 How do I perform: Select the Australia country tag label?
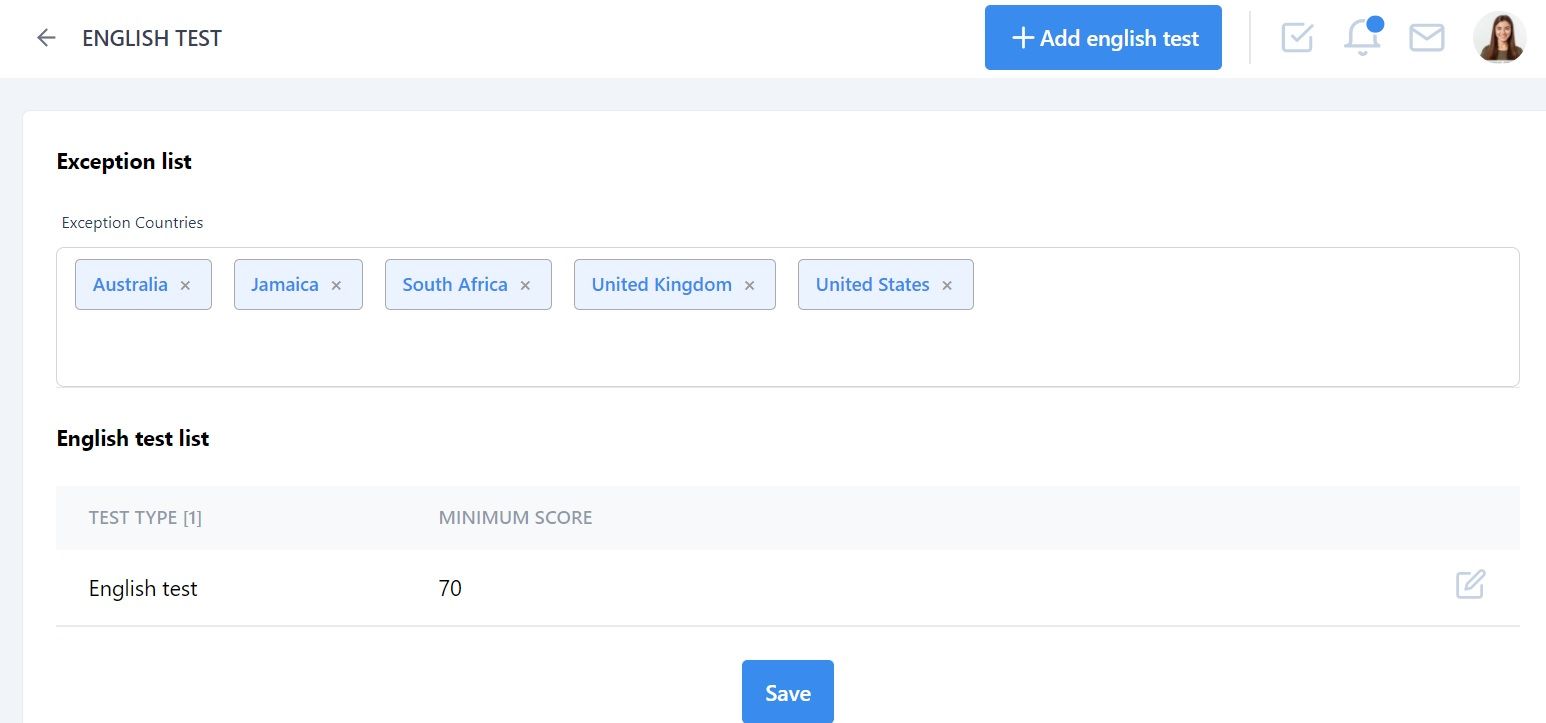[x=130, y=284]
